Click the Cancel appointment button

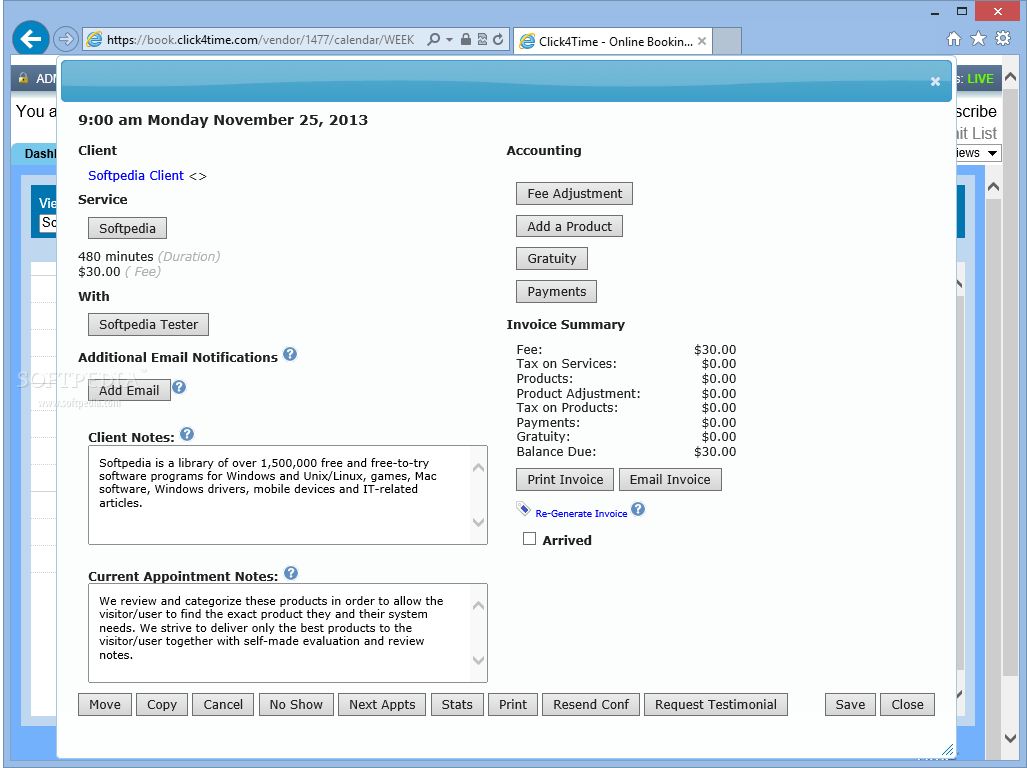pyautogui.click(x=223, y=704)
